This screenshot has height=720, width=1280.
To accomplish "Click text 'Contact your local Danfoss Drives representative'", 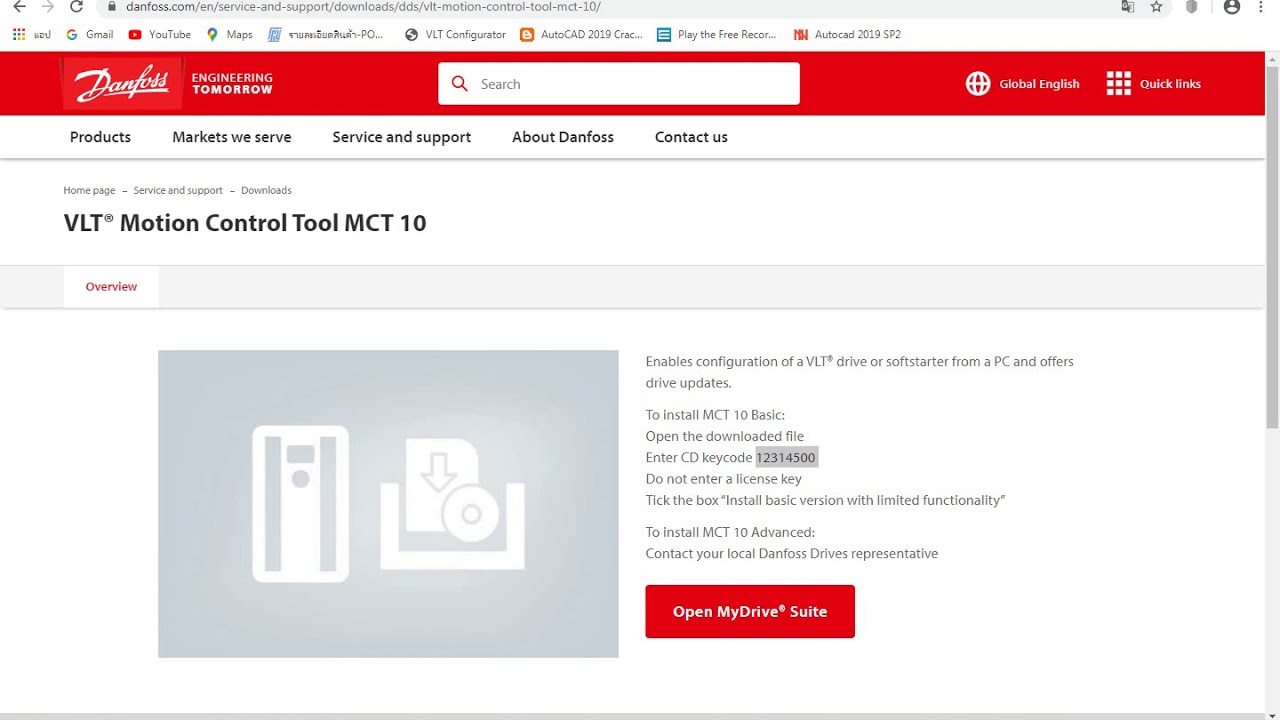I will 792,554.
